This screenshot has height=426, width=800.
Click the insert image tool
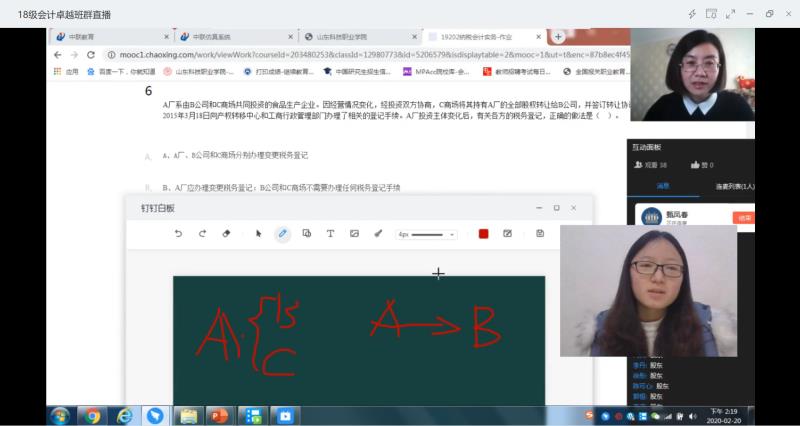click(x=354, y=233)
